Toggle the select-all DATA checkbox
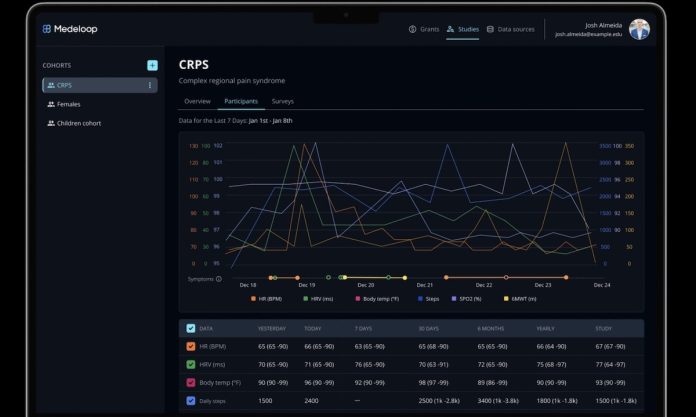This screenshot has width=696, height=417. [191, 328]
